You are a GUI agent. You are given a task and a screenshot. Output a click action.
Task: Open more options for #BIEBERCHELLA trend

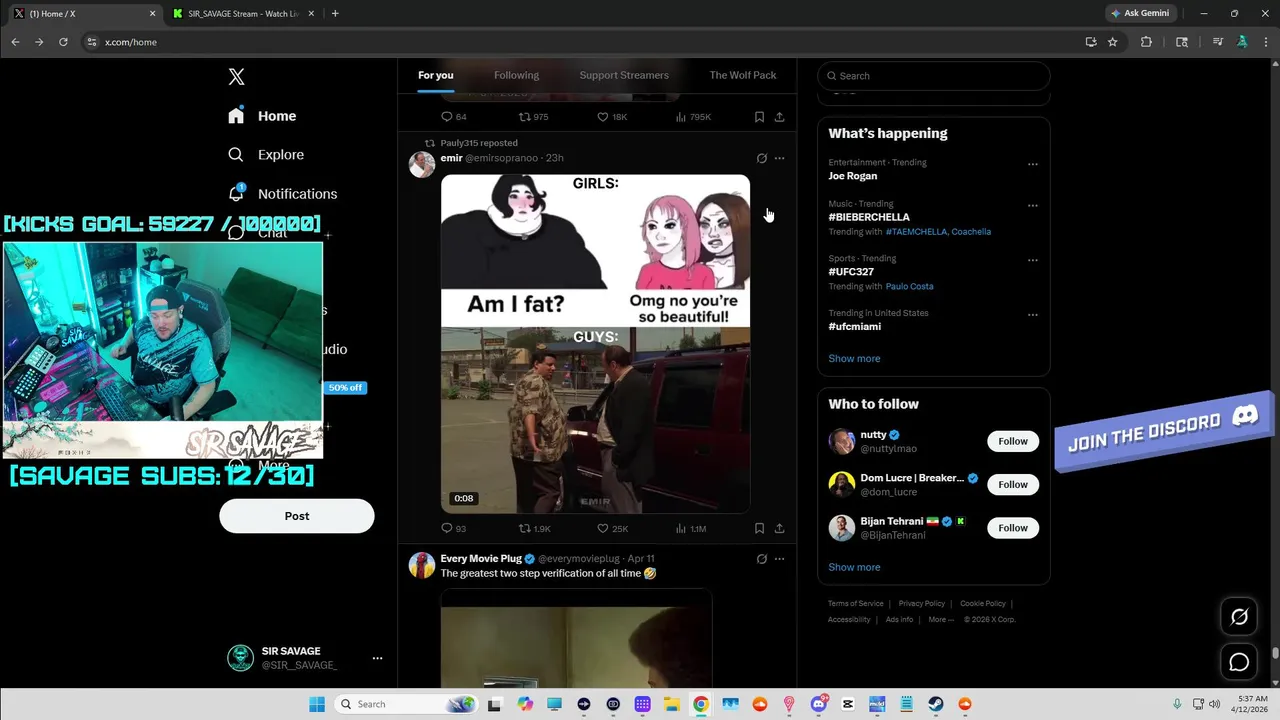[x=1033, y=206]
